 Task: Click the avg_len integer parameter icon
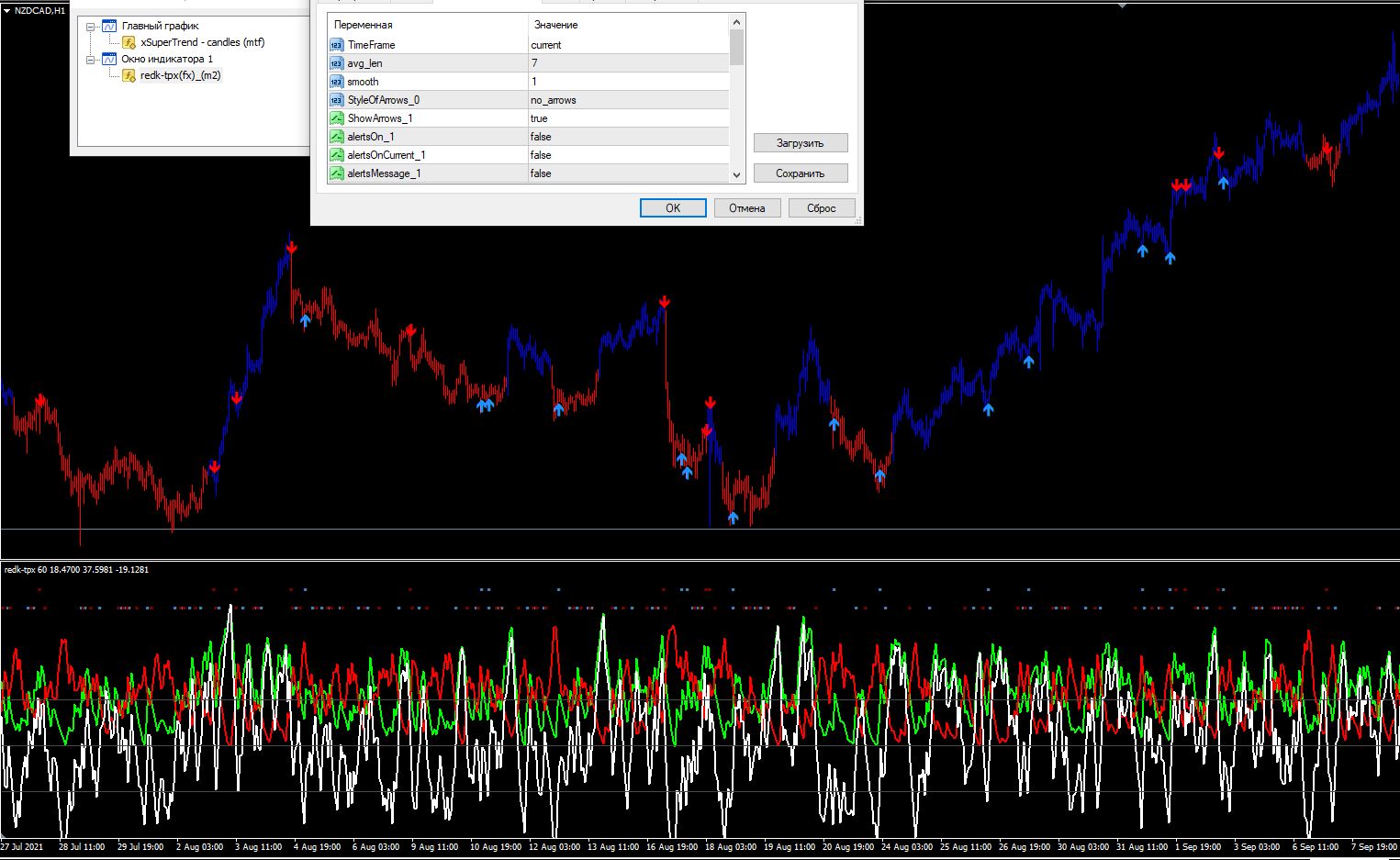[x=336, y=63]
